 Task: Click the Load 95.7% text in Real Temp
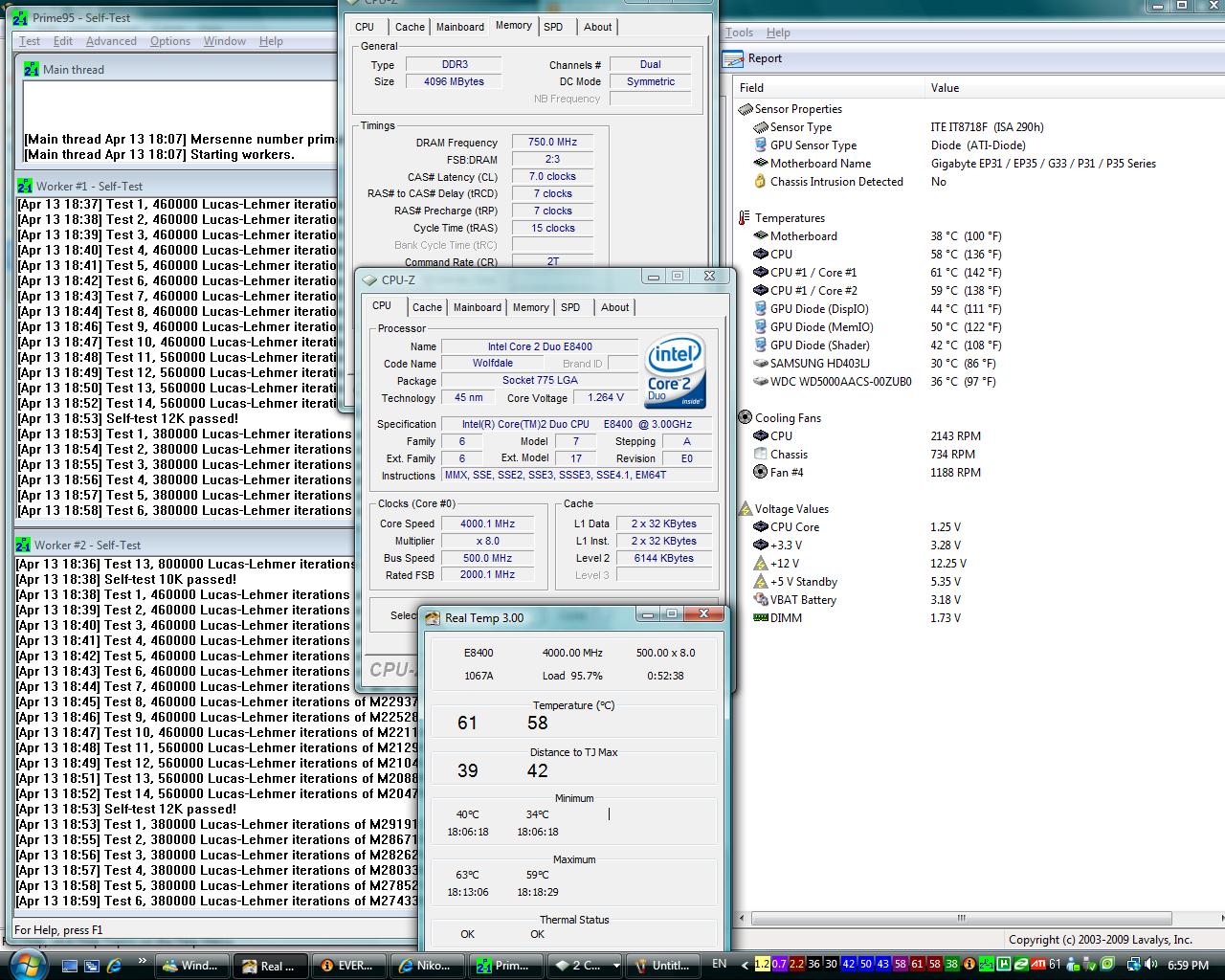pyautogui.click(x=572, y=676)
